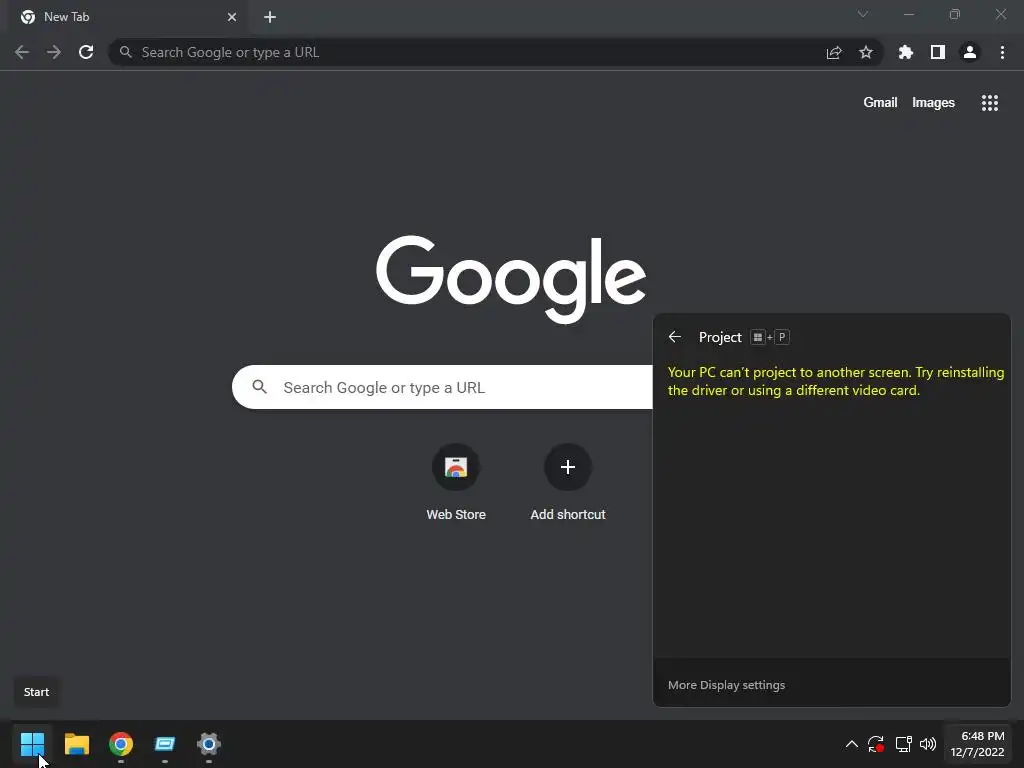Click the volume speaker tray icon
This screenshot has height=768, width=1024.
[x=928, y=744]
